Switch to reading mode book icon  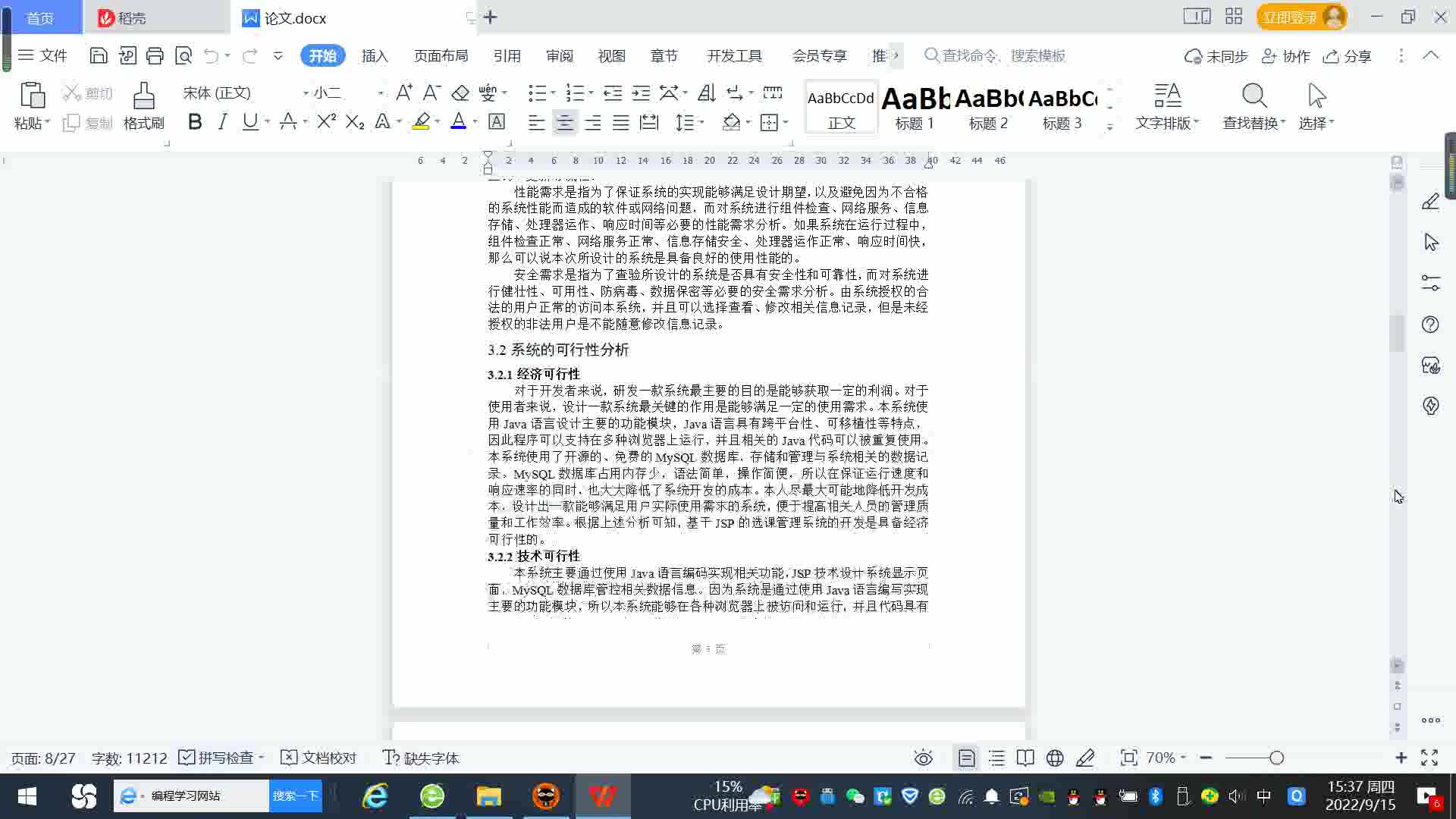[1025, 758]
